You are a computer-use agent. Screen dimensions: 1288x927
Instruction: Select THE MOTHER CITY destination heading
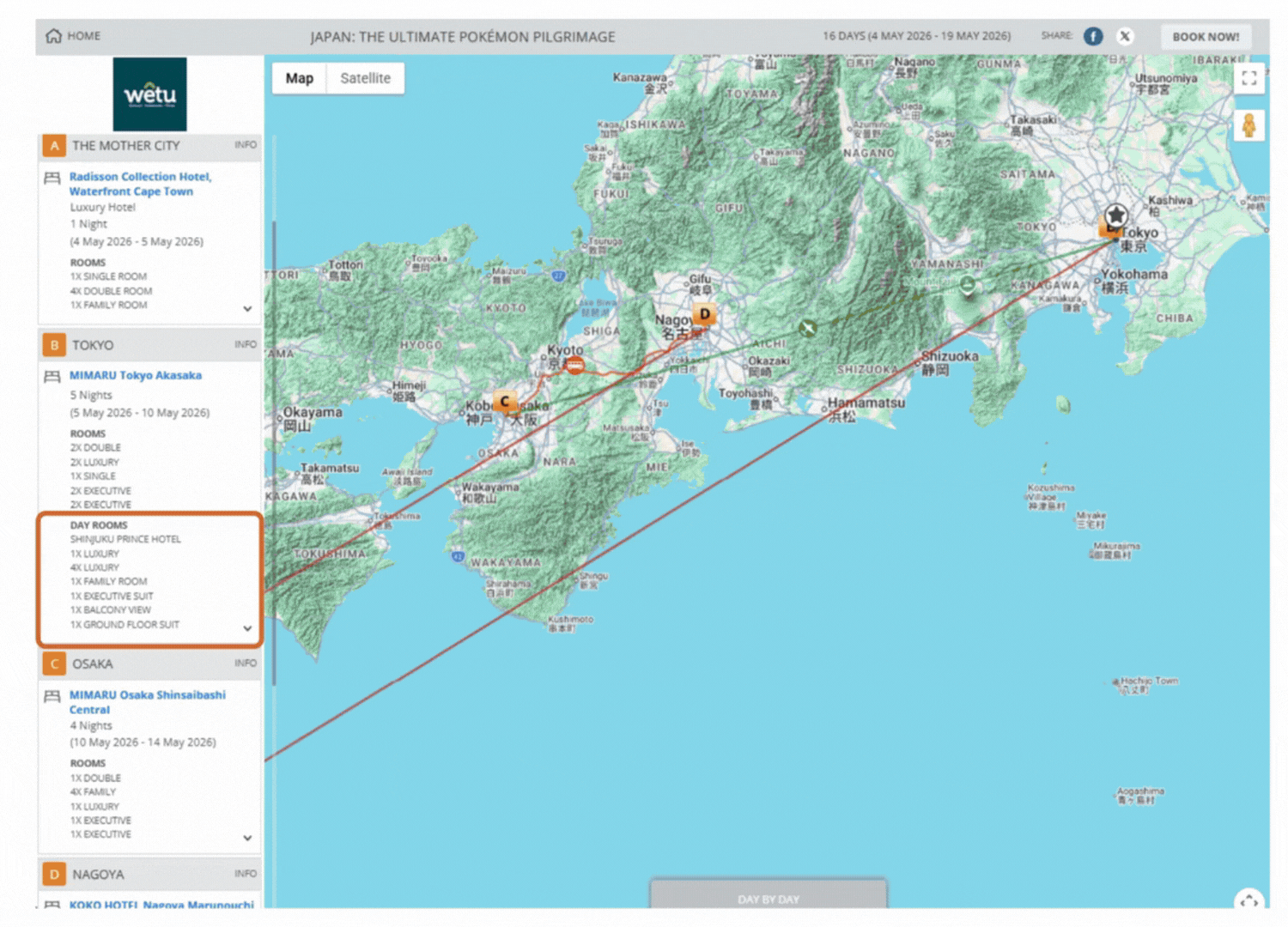pos(126,146)
